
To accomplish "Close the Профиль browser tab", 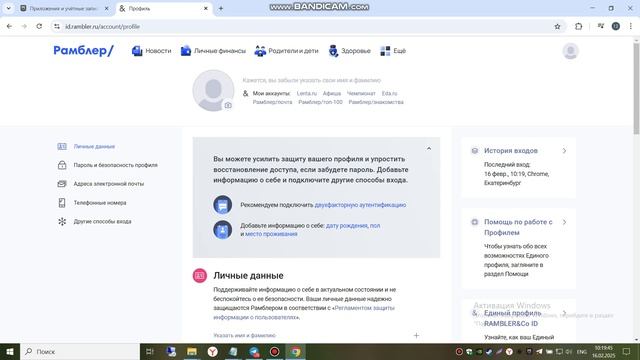I will coord(206,8).
